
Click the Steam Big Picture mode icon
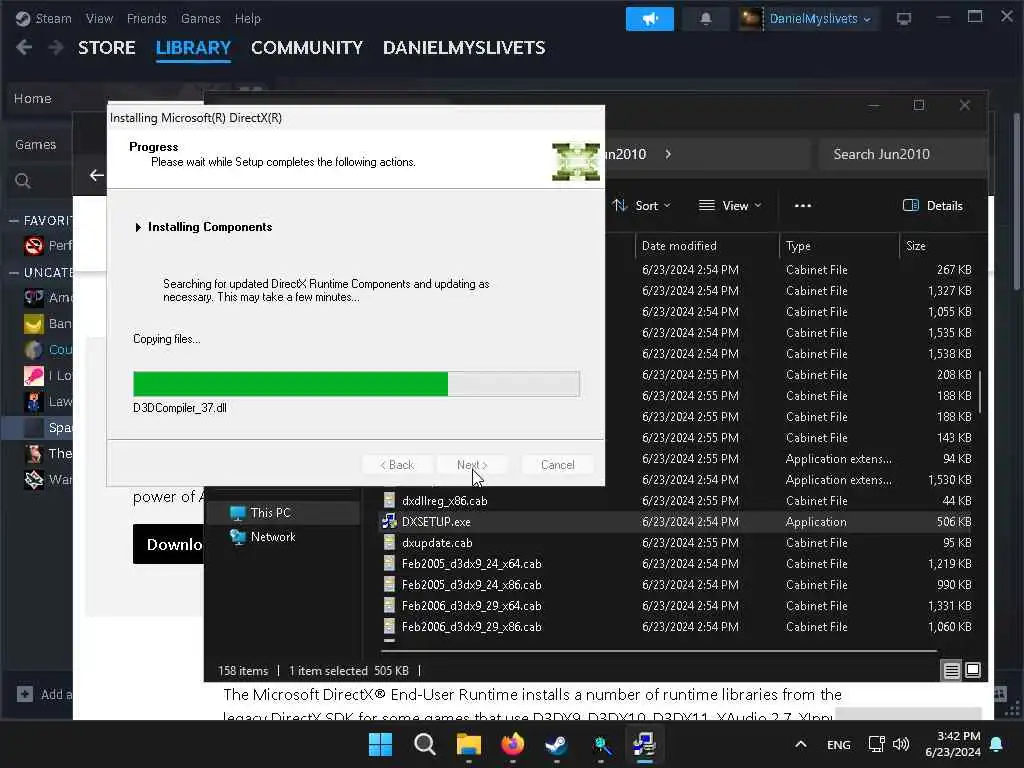[904, 18]
